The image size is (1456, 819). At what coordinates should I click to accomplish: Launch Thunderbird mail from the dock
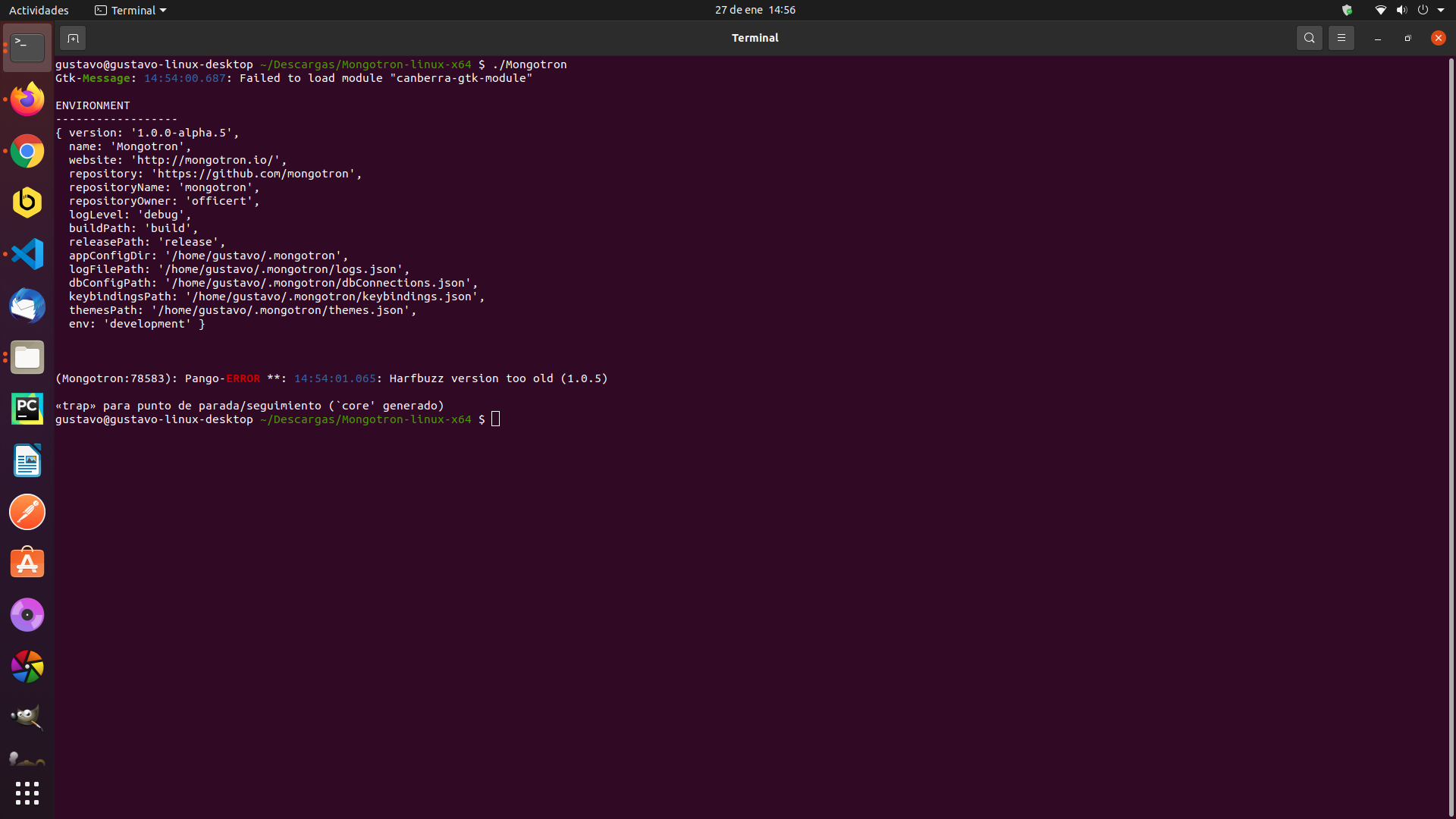tap(27, 306)
